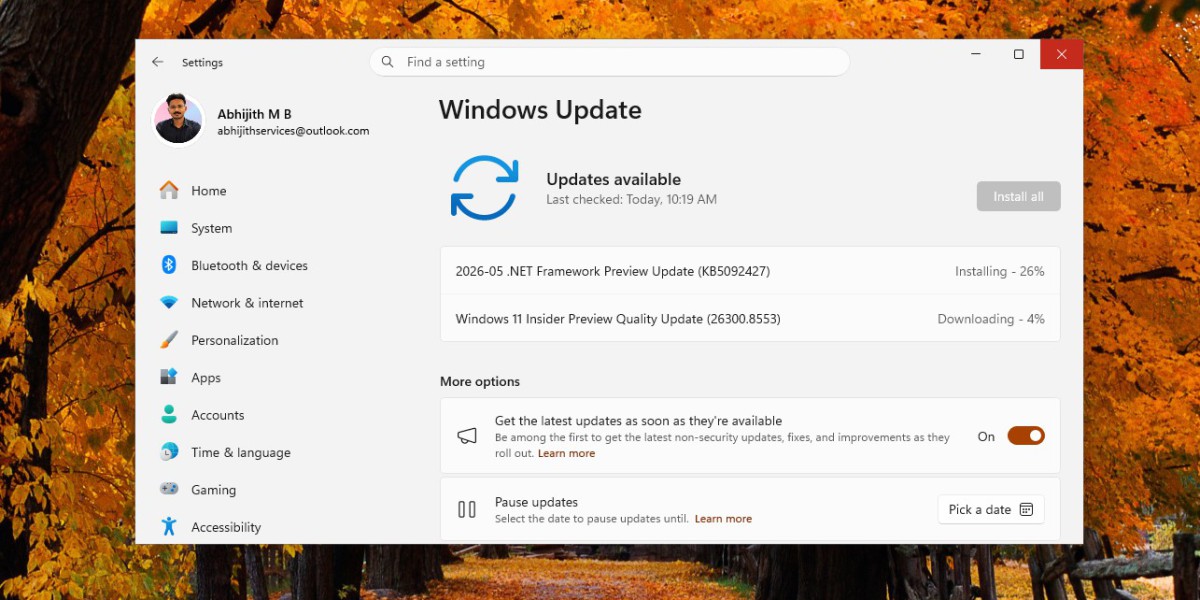Click the calendar icon in Pick a date
1200x600 pixels.
pyautogui.click(x=1026, y=509)
